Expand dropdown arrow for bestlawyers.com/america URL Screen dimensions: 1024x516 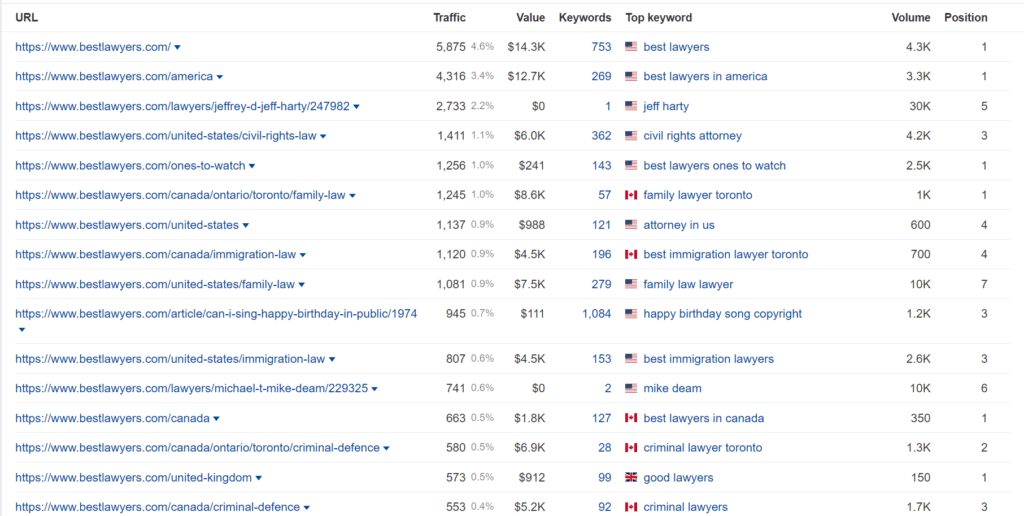tap(220, 77)
